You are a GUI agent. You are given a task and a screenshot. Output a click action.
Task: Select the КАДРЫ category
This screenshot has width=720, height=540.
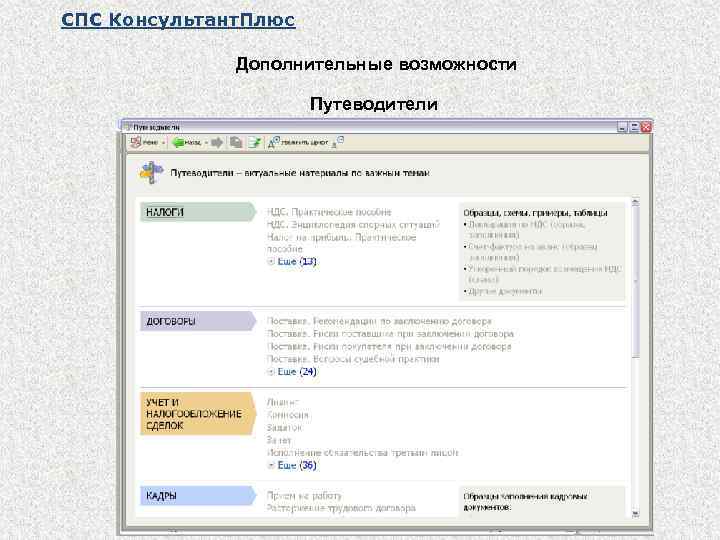(197, 495)
